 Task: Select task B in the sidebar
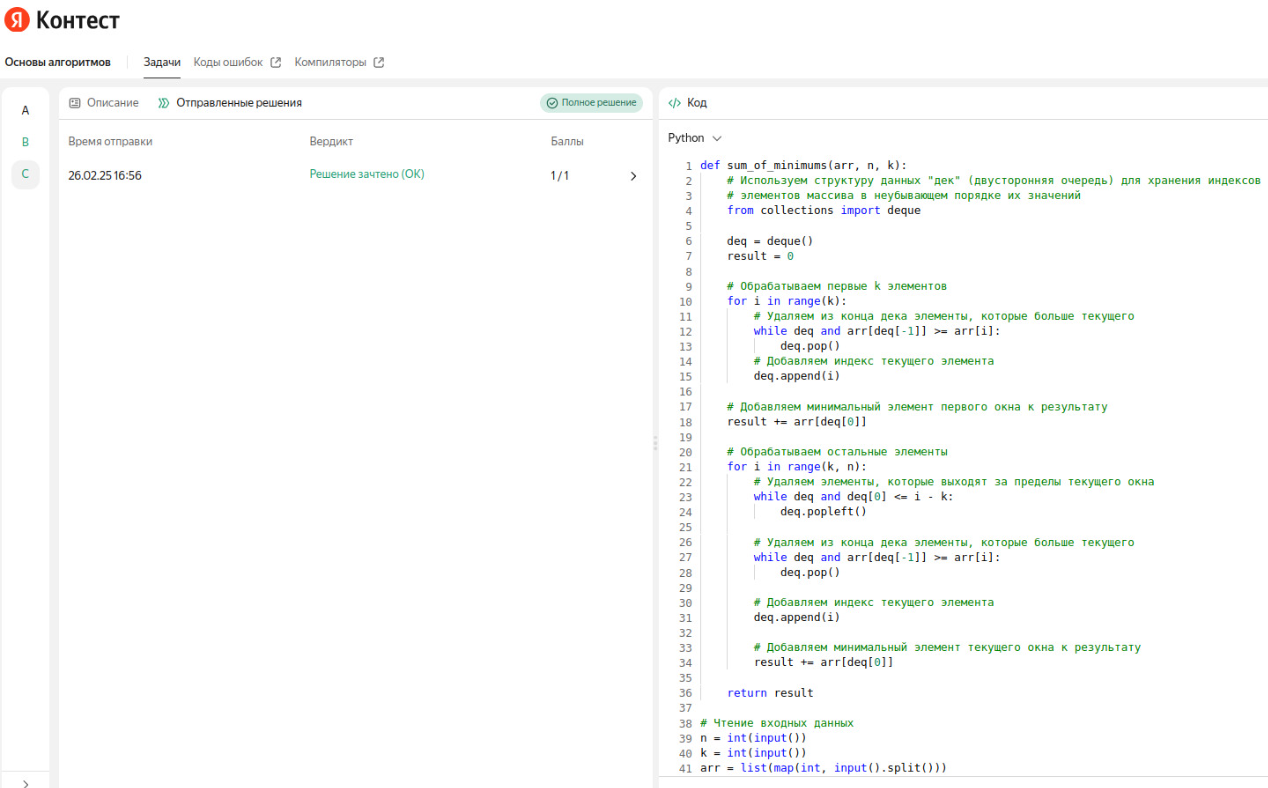click(x=25, y=142)
